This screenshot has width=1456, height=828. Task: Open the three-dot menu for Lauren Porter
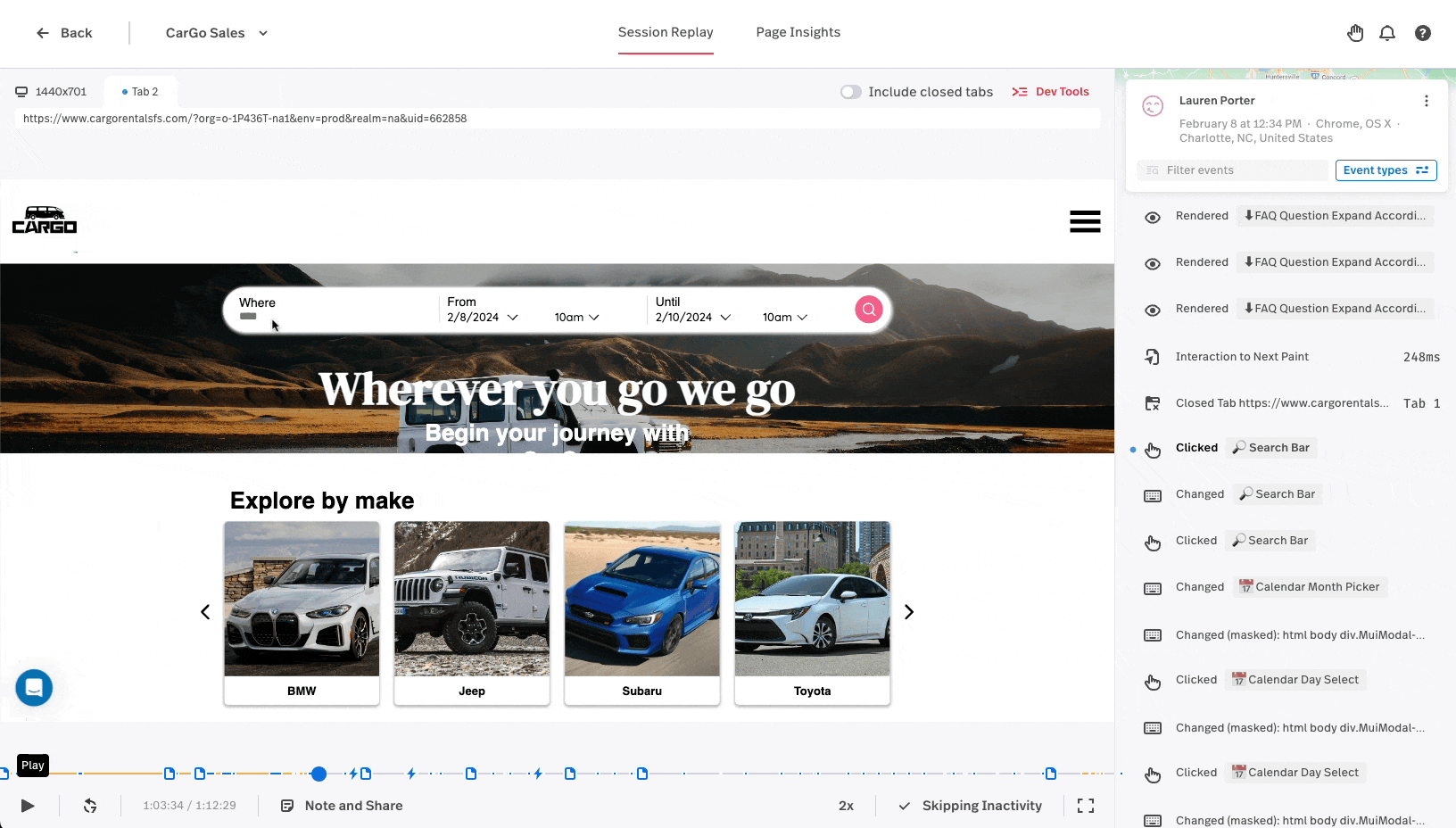tap(1426, 101)
